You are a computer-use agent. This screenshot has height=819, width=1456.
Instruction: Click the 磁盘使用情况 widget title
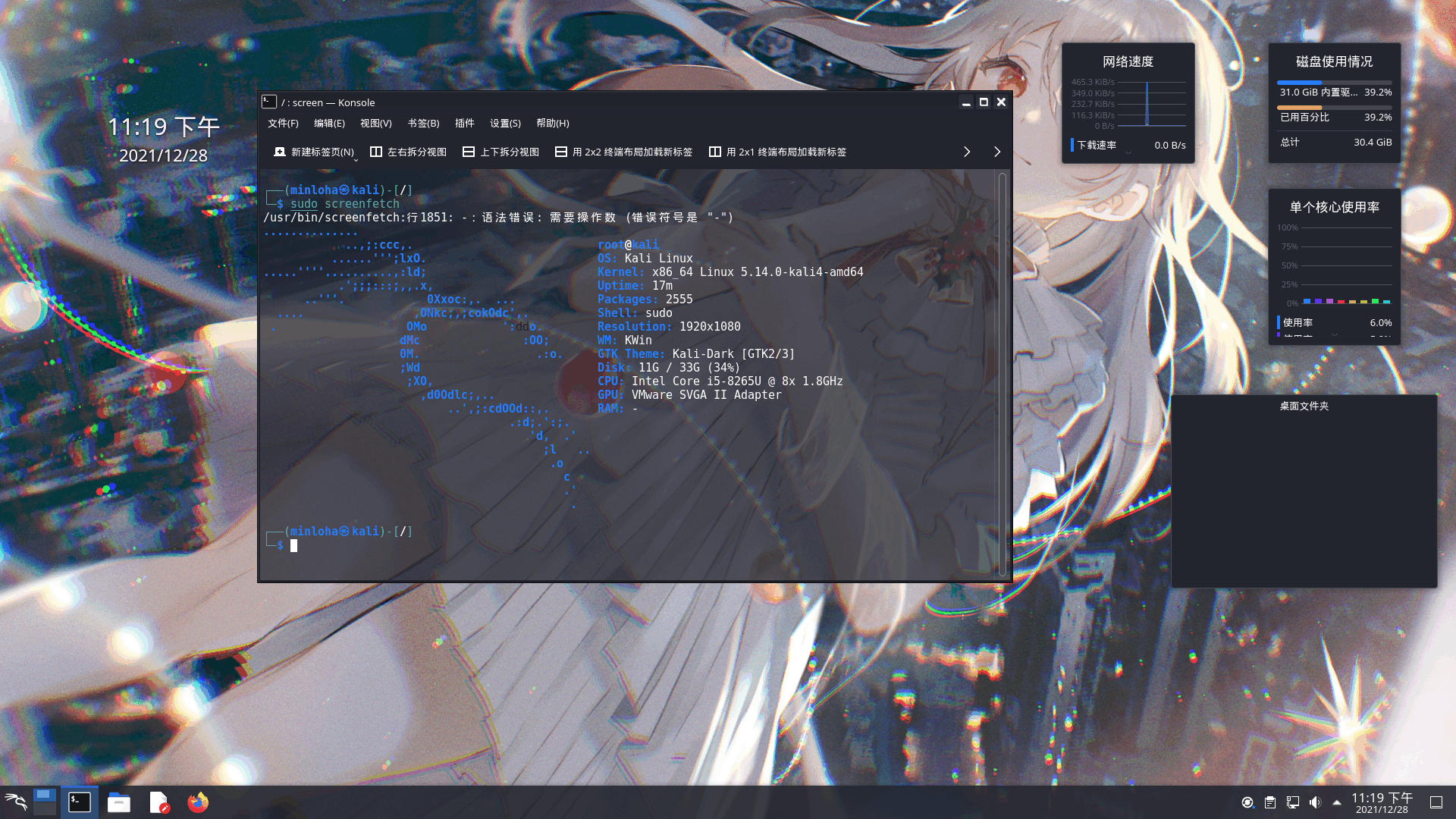[1334, 61]
